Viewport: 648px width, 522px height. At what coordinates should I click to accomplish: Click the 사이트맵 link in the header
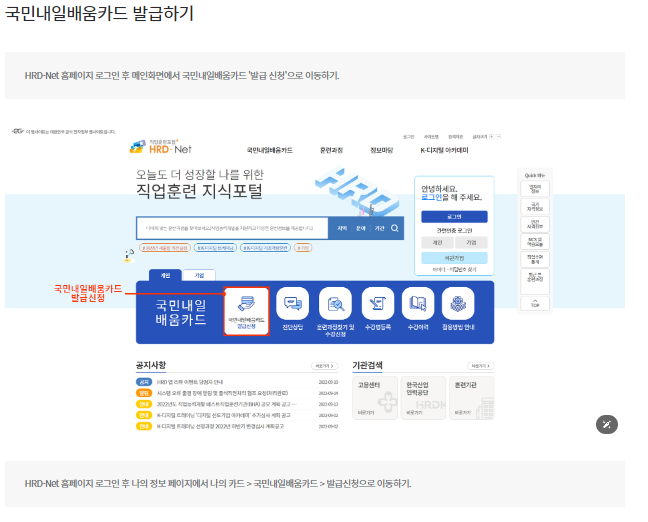click(431, 137)
